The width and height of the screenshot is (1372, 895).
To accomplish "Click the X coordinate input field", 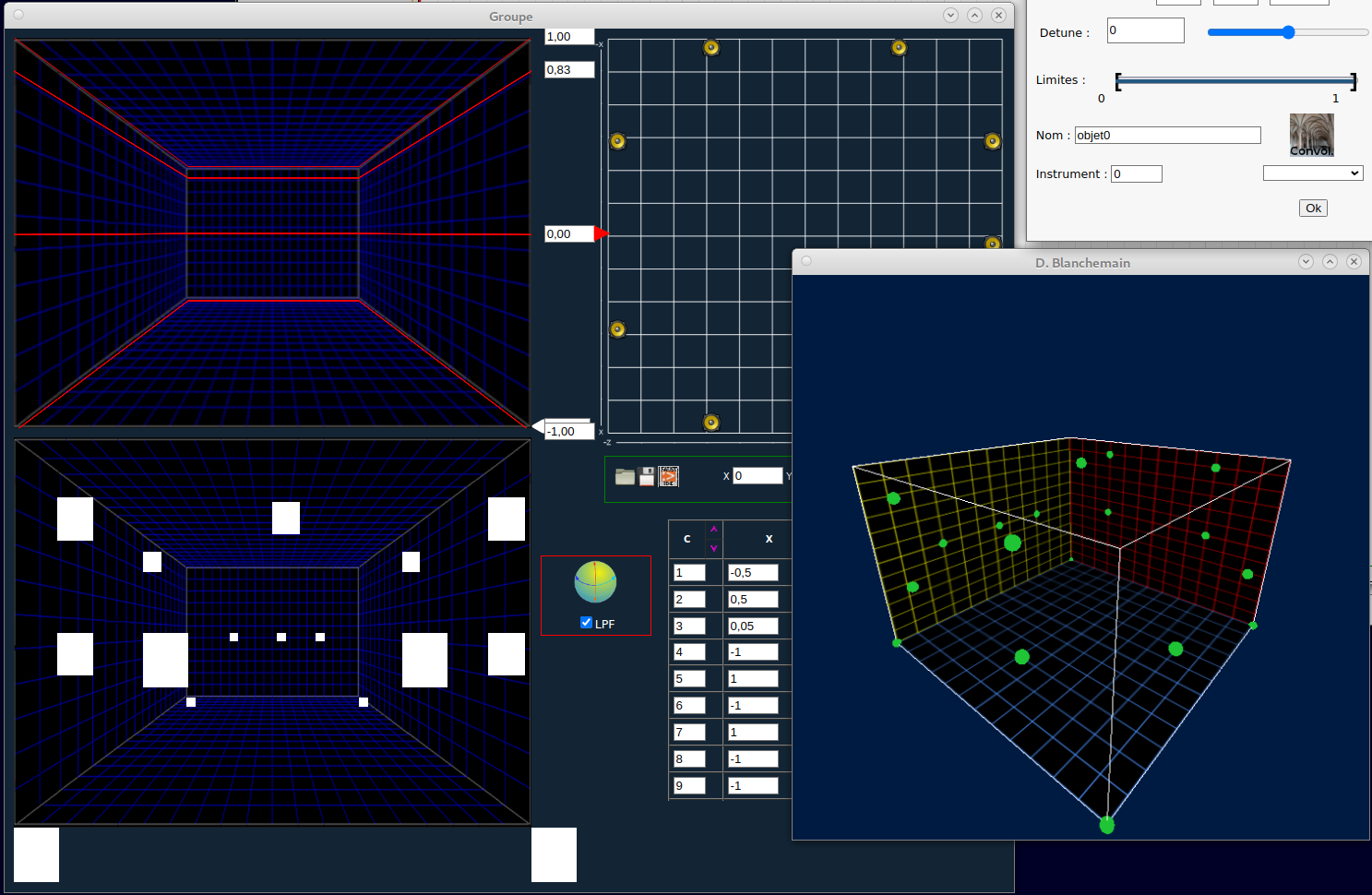I will (758, 476).
